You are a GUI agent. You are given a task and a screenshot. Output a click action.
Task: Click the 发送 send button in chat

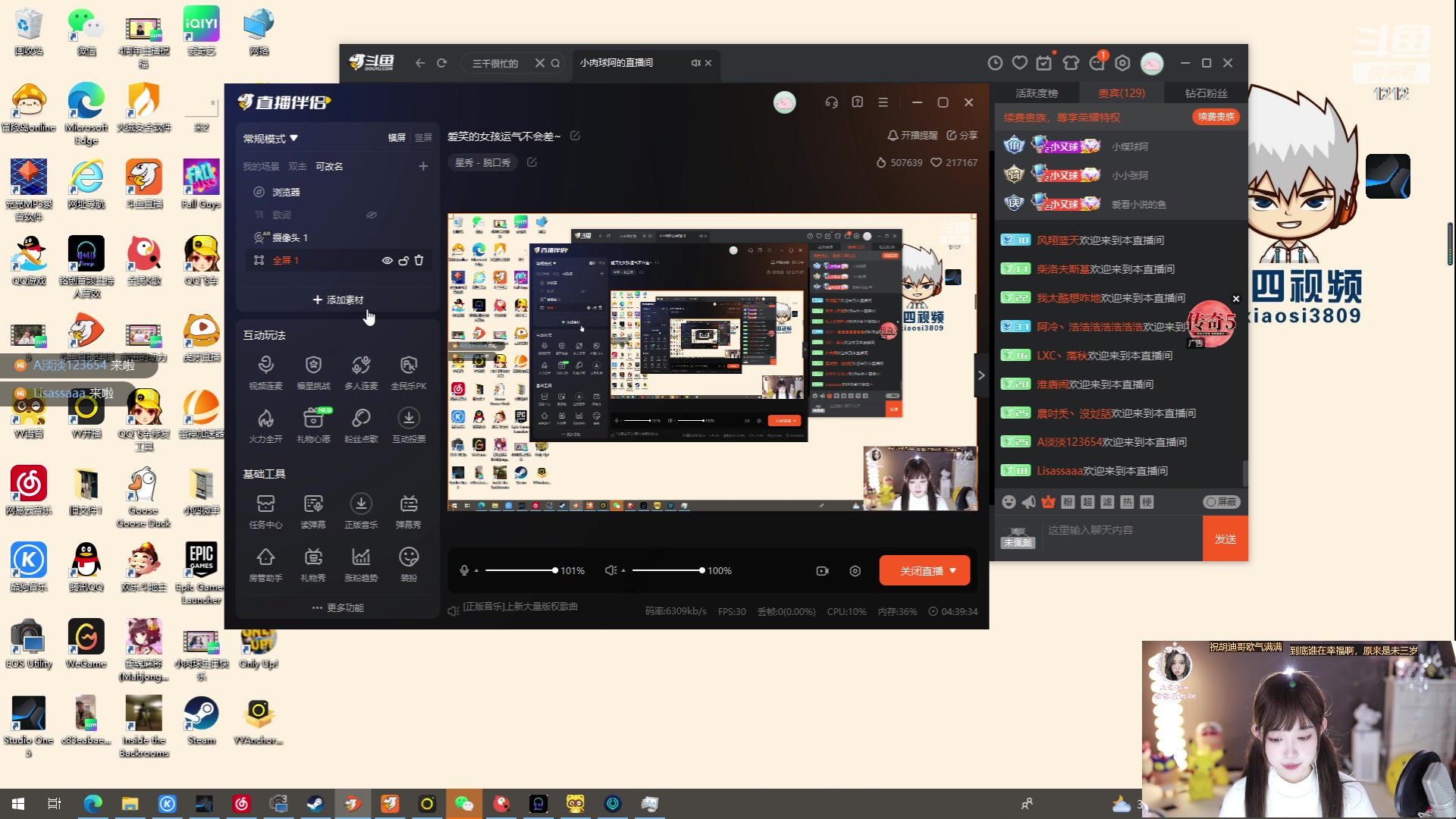tap(1225, 539)
